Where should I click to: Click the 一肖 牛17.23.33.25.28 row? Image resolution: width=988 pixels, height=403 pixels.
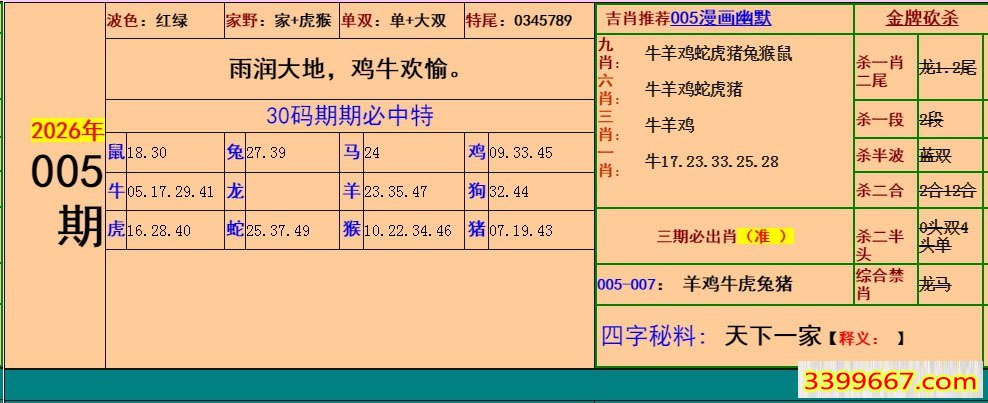tap(711, 161)
